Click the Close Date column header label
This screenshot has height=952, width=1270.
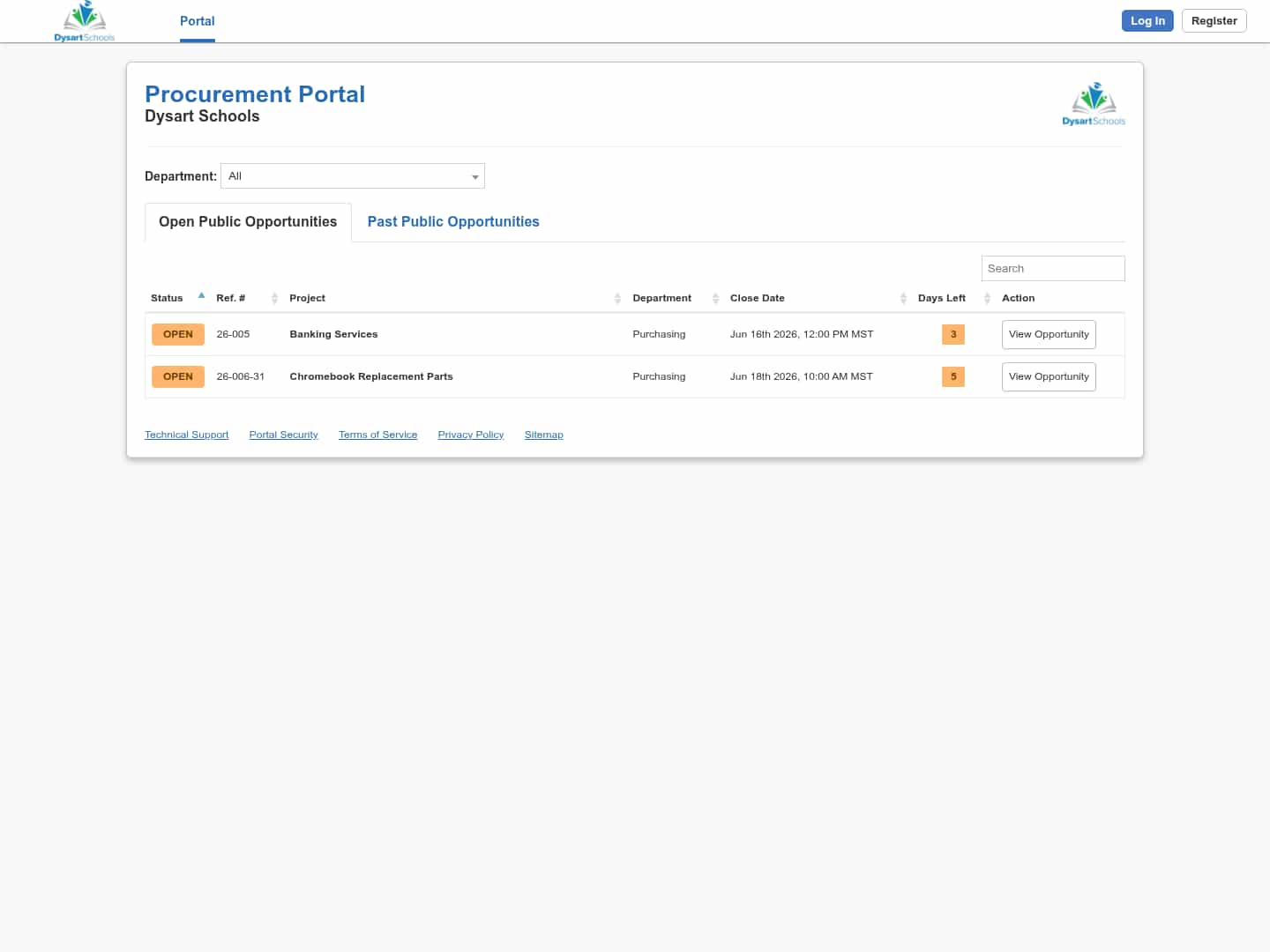[758, 299]
